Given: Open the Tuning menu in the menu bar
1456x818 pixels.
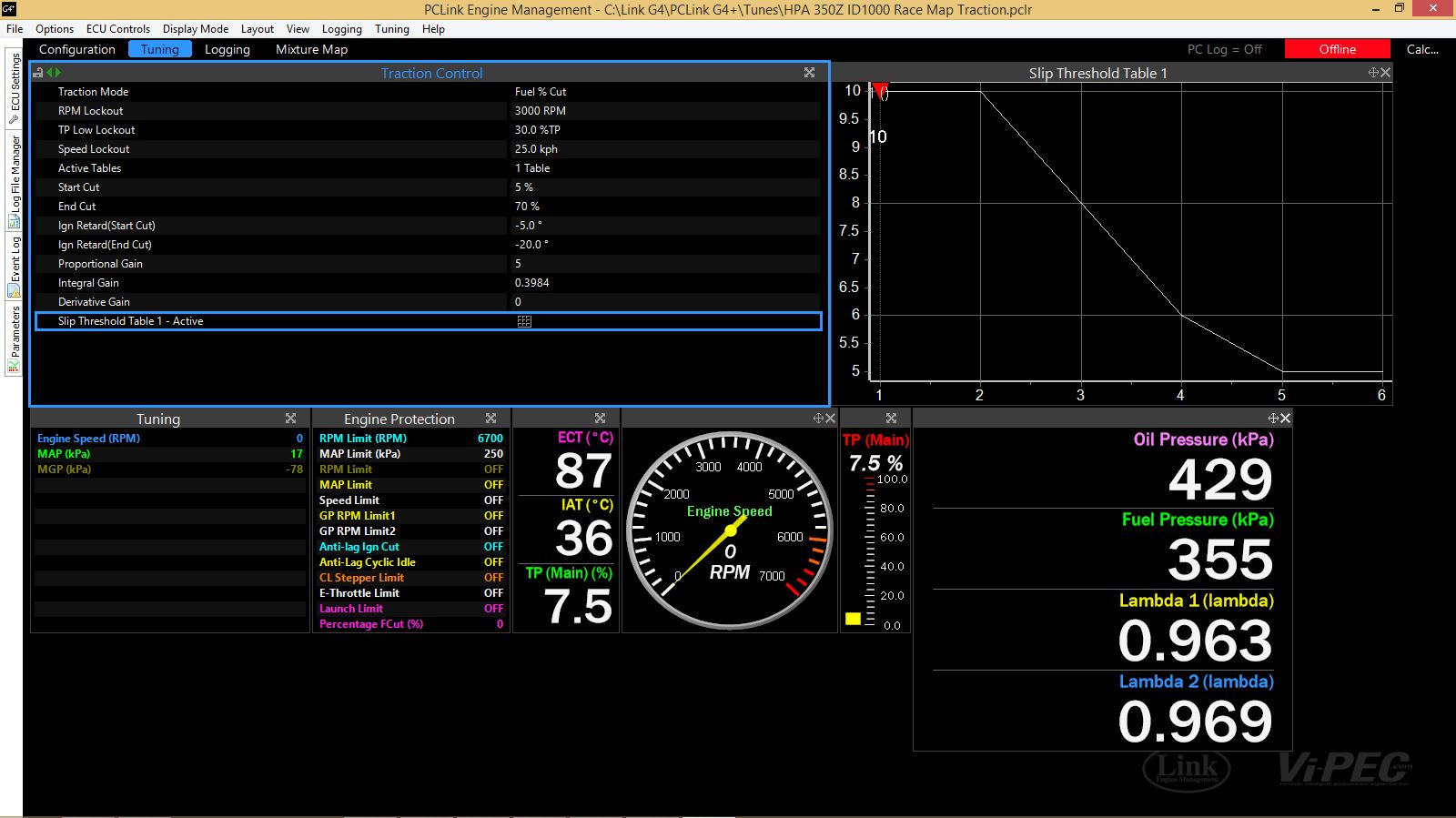Looking at the screenshot, I should [392, 29].
